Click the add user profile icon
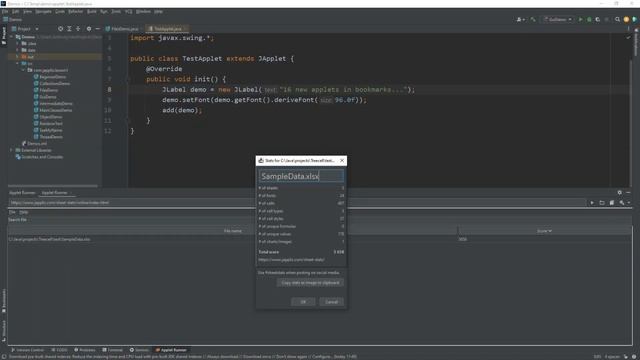The width and height of the screenshot is (640, 360). click(520, 19)
